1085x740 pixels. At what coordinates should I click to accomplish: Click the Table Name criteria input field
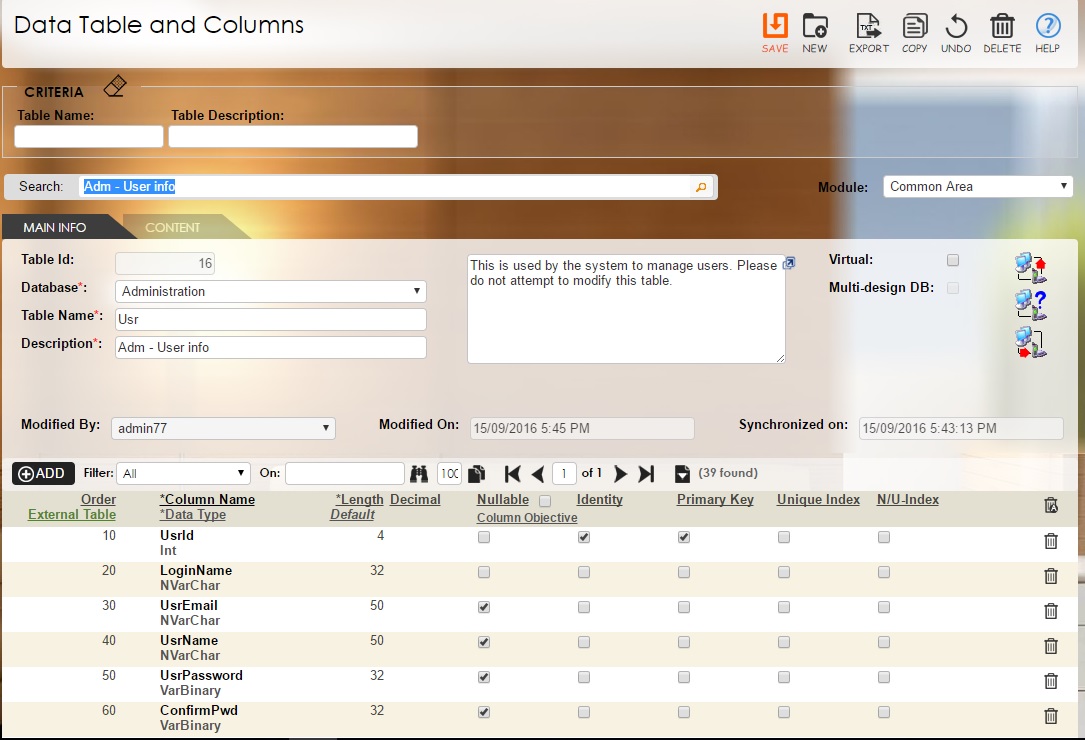tap(88, 136)
